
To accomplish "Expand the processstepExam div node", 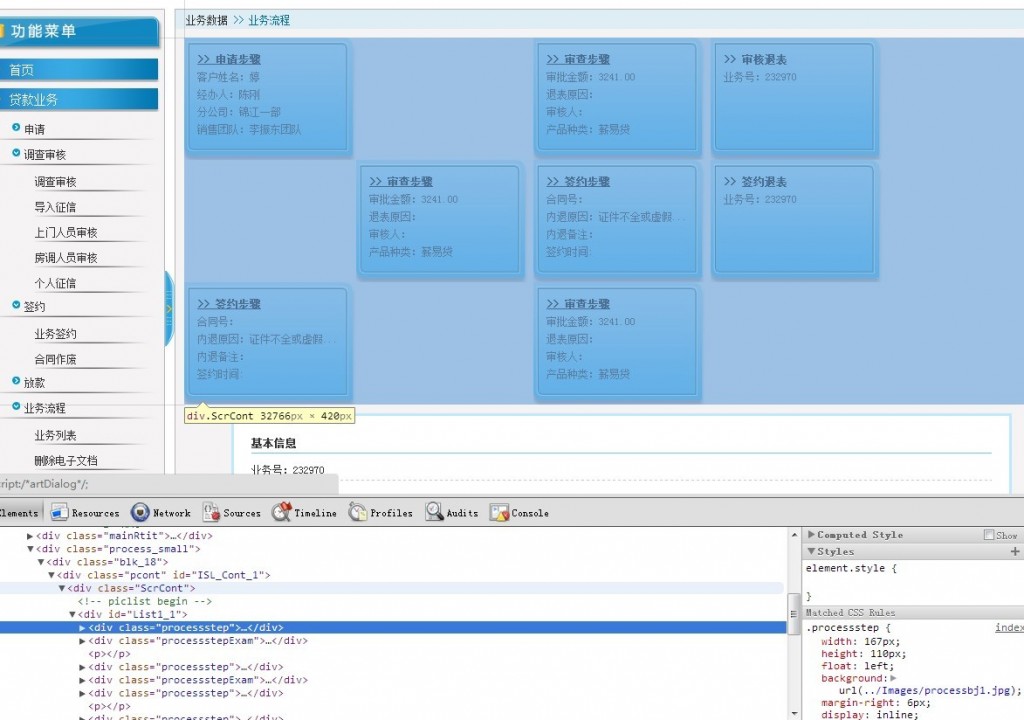I will tap(82, 641).
